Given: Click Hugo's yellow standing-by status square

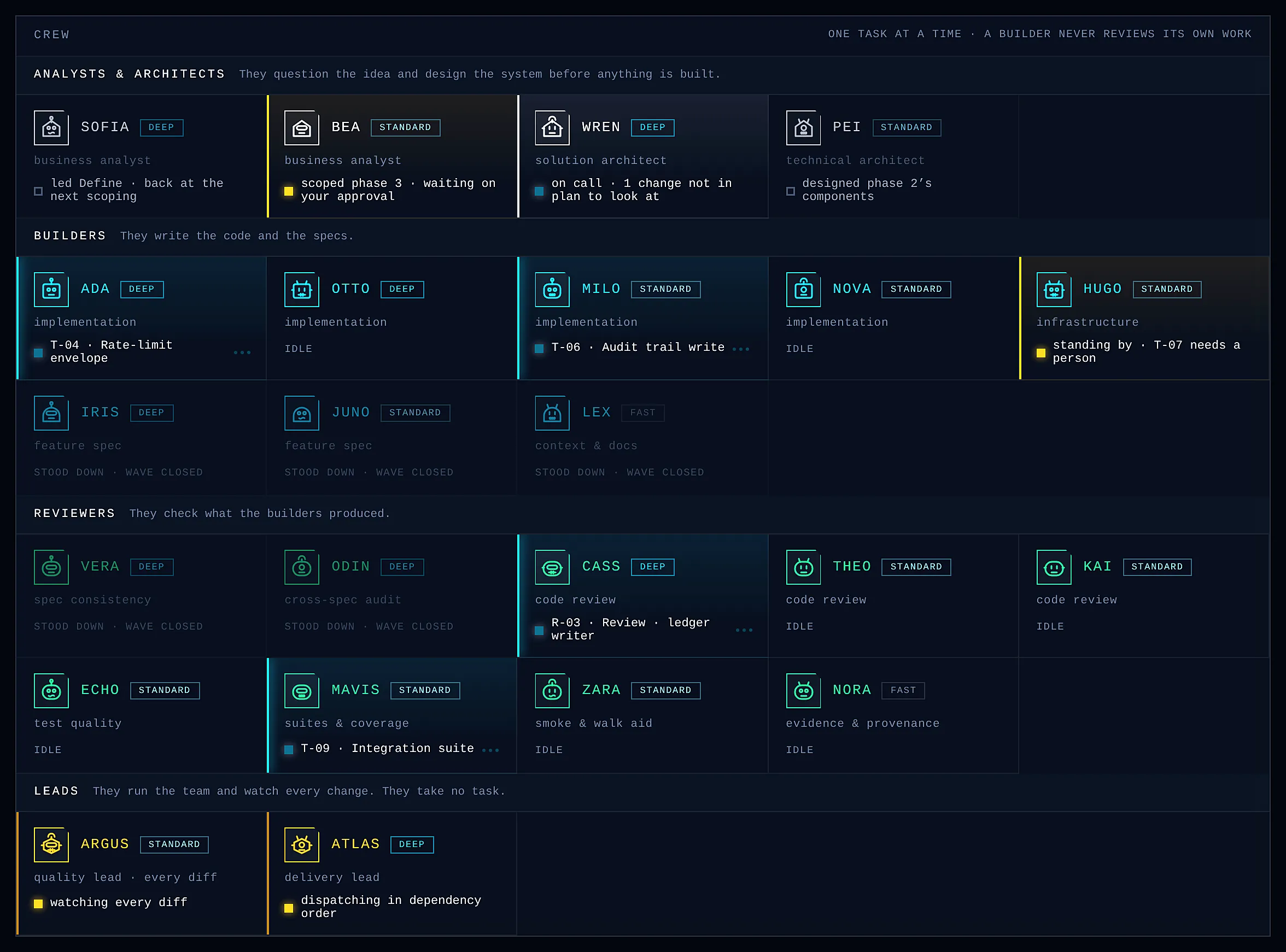Looking at the screenshot, I should (1041, 352).
